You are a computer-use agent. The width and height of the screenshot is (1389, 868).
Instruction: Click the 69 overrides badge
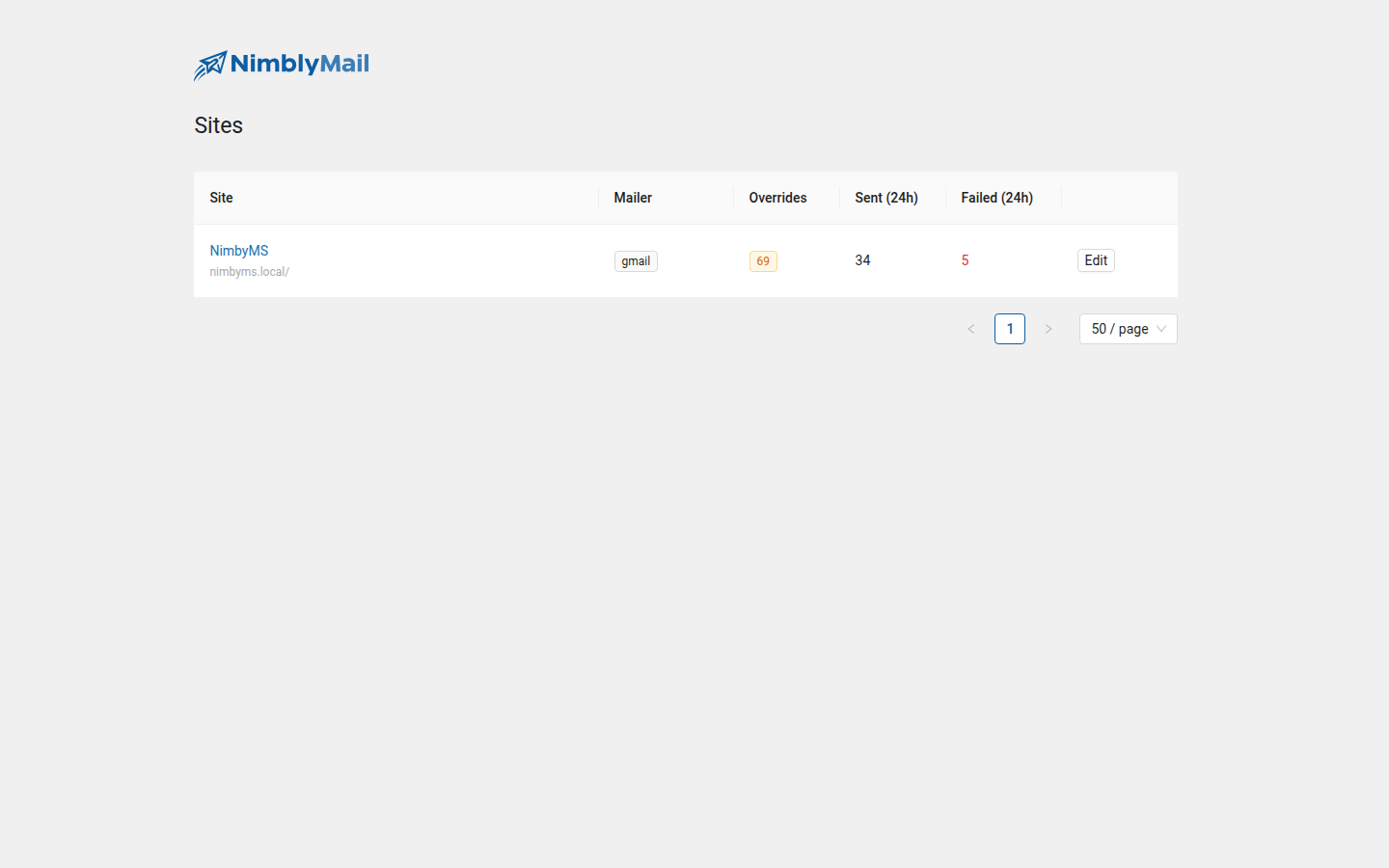click(x=763, y=261)
